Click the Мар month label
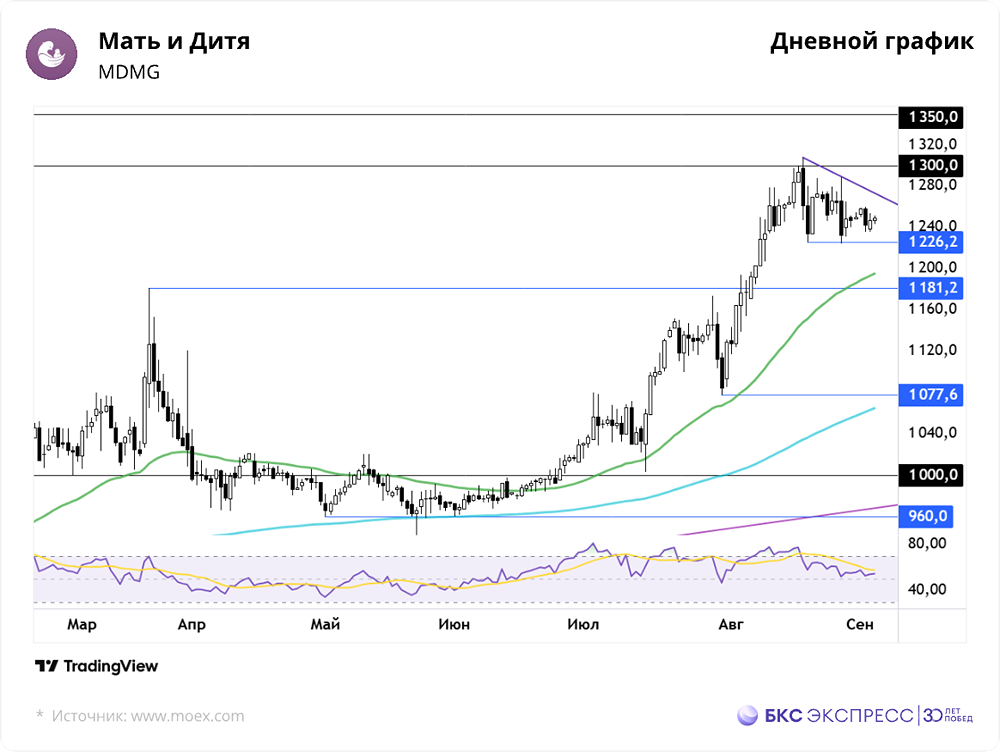Image resolution: width=1000 pixels, height=752 pixels. click(82, 624)
